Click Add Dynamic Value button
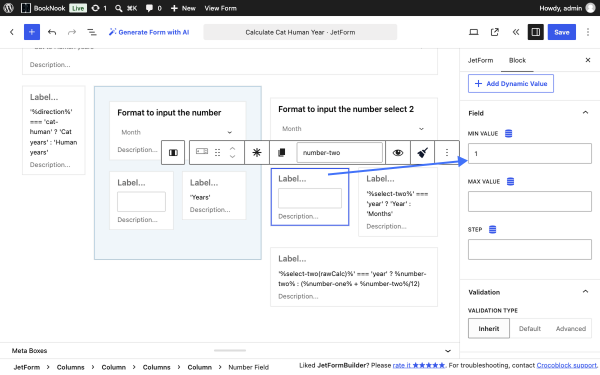Viewport: 600px width, 375px height. pyautogui.click(x=511, y=83)
